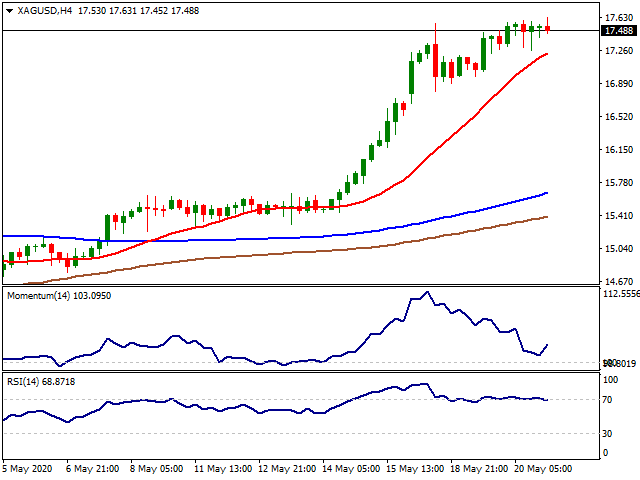Click the 14 May 05:00 time label
Screen dimensions: 640x480
coord(351,469)
